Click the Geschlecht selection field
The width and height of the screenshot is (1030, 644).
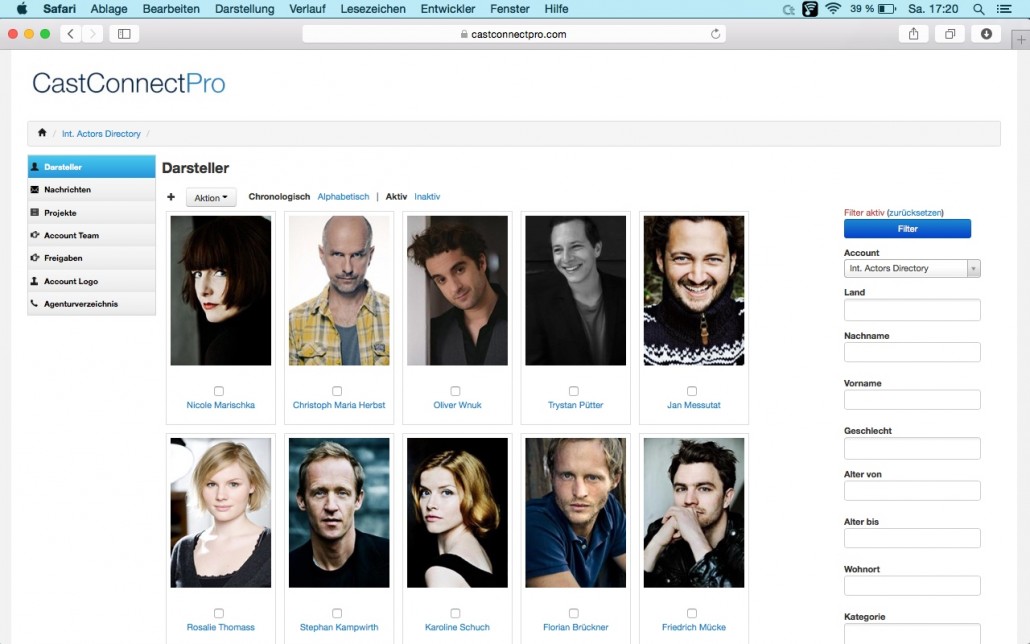[x=912, y=448]
